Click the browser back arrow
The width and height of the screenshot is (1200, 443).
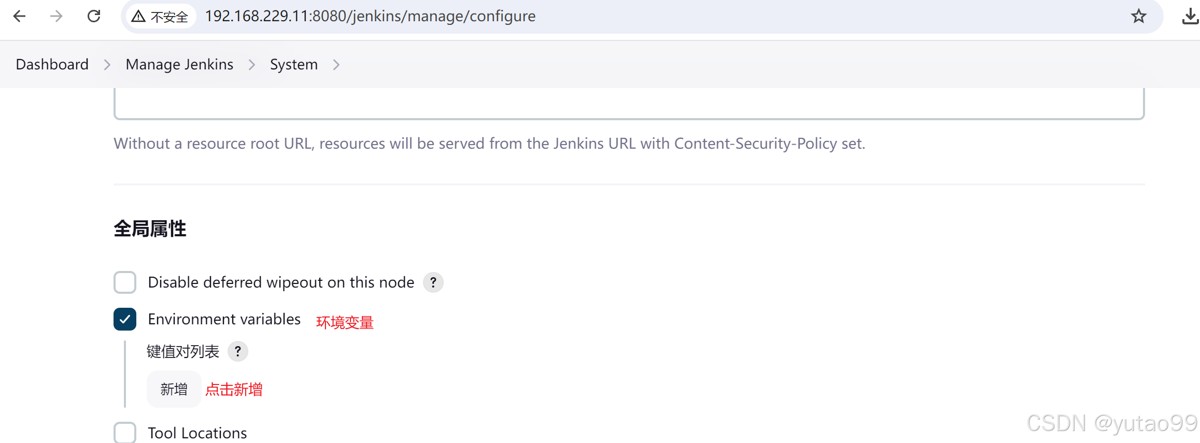19,16
